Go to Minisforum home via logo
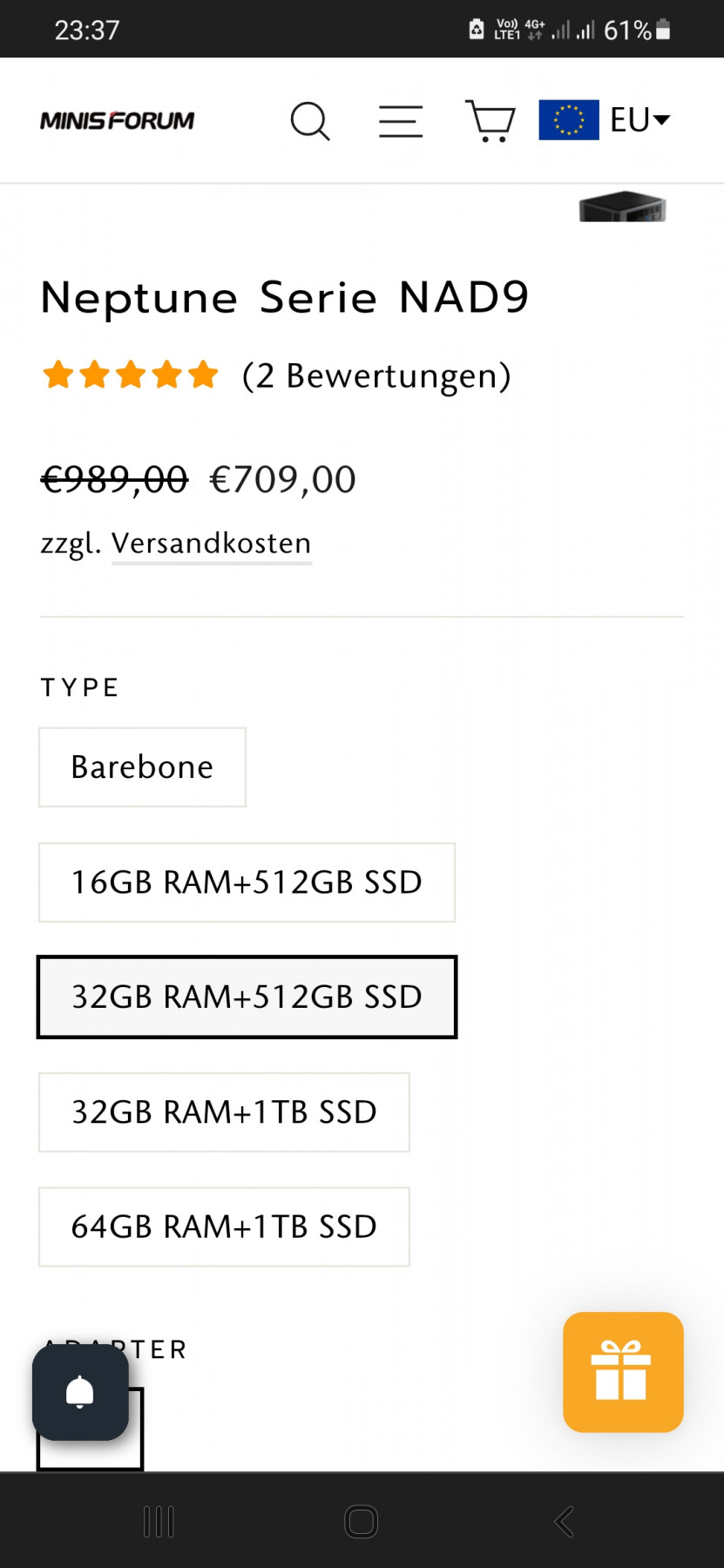The width and height of the screenshot is (724, 1568). tap(118, 121)
